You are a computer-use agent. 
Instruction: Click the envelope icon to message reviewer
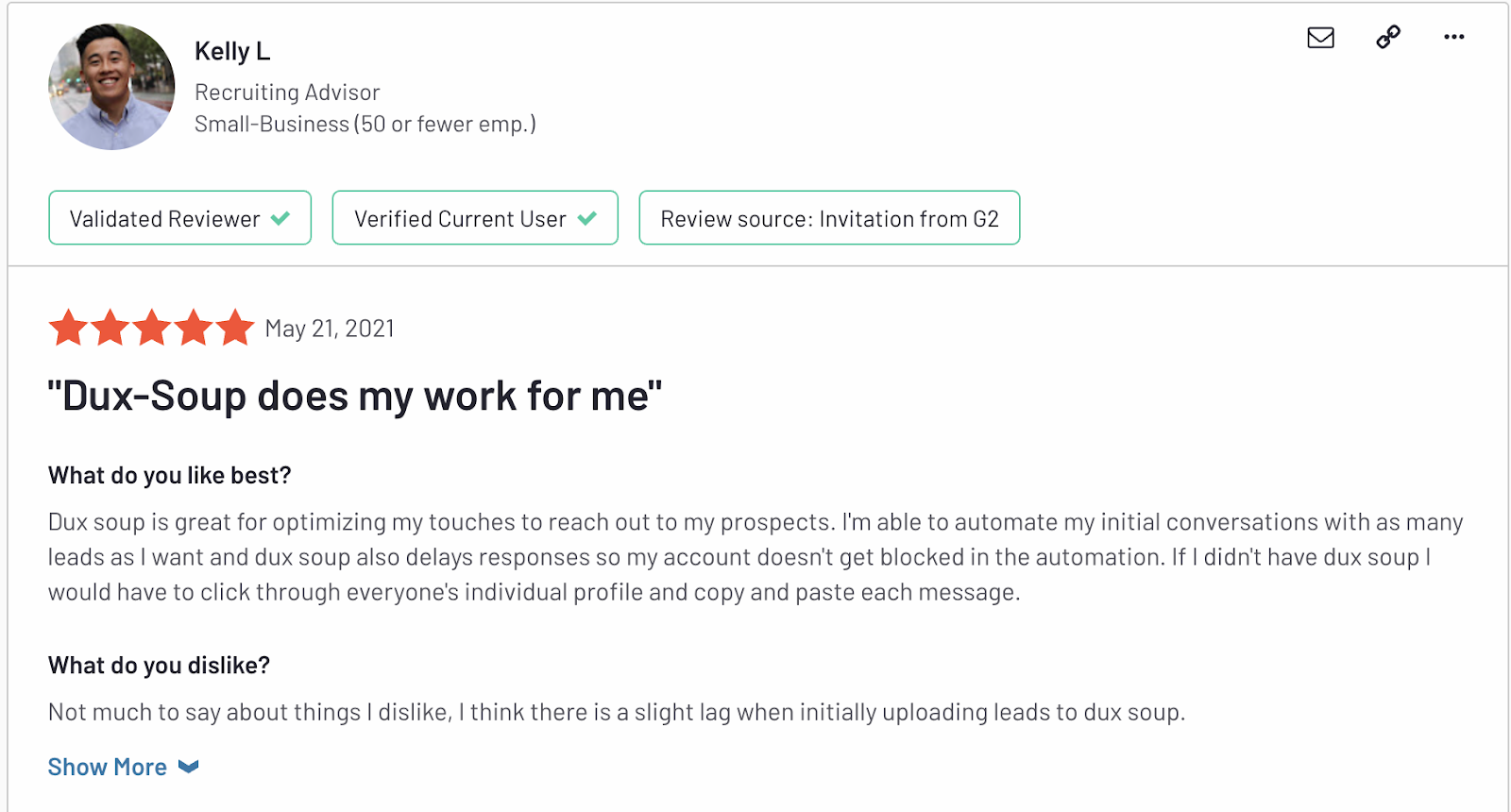coord(1320,38)
